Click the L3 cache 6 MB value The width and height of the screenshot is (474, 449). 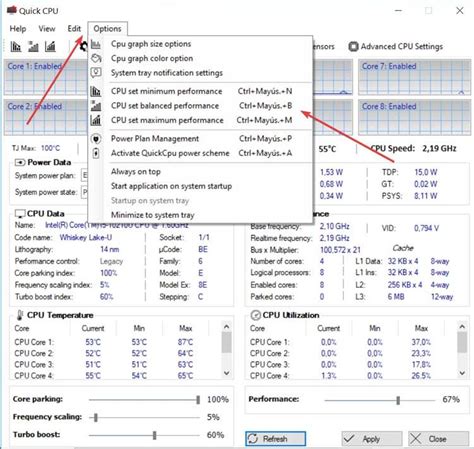pos(396,297)
